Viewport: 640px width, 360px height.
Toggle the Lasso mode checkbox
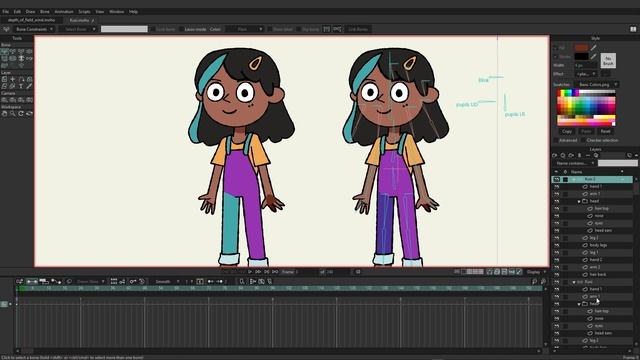coord(182,29)
